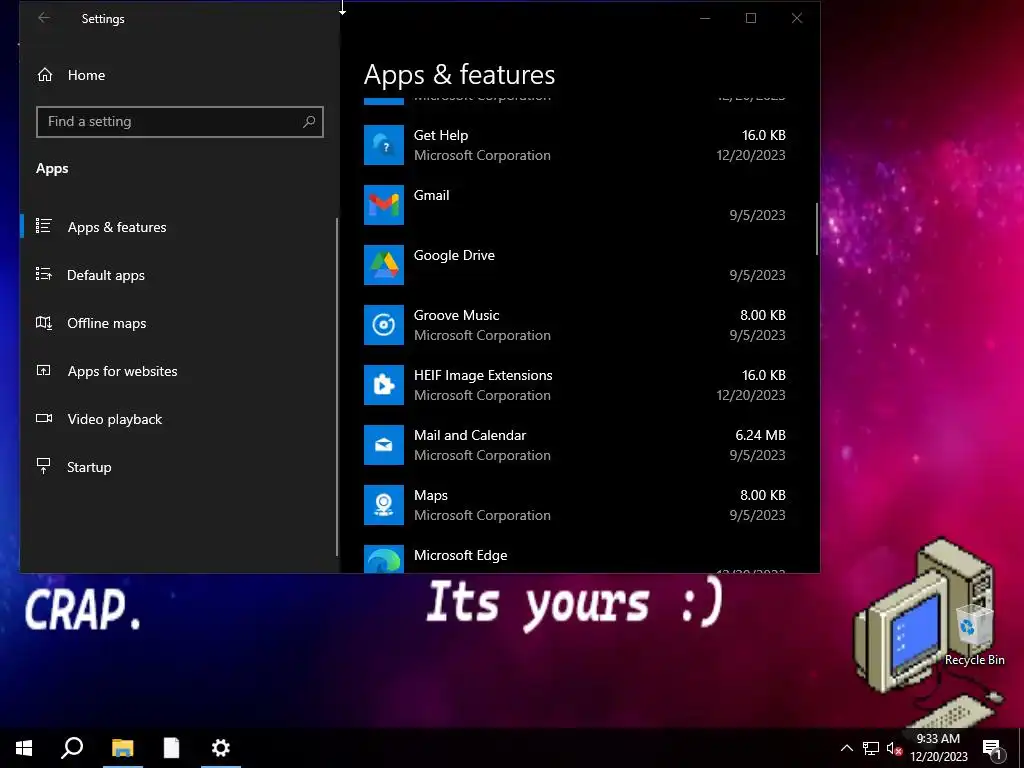
Task: Click the Apps & features list icon
Action: tap(44, 226)
